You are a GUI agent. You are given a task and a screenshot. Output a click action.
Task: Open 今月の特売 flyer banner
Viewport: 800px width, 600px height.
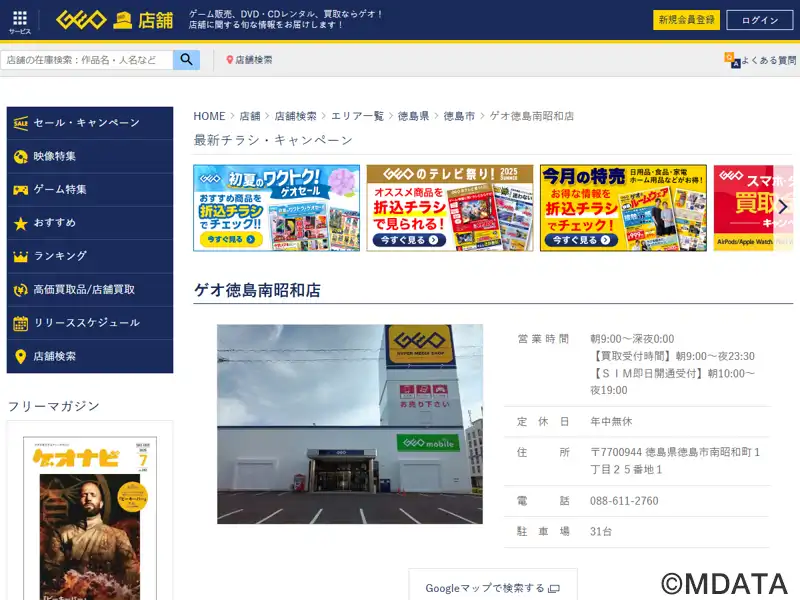(623, 208)
